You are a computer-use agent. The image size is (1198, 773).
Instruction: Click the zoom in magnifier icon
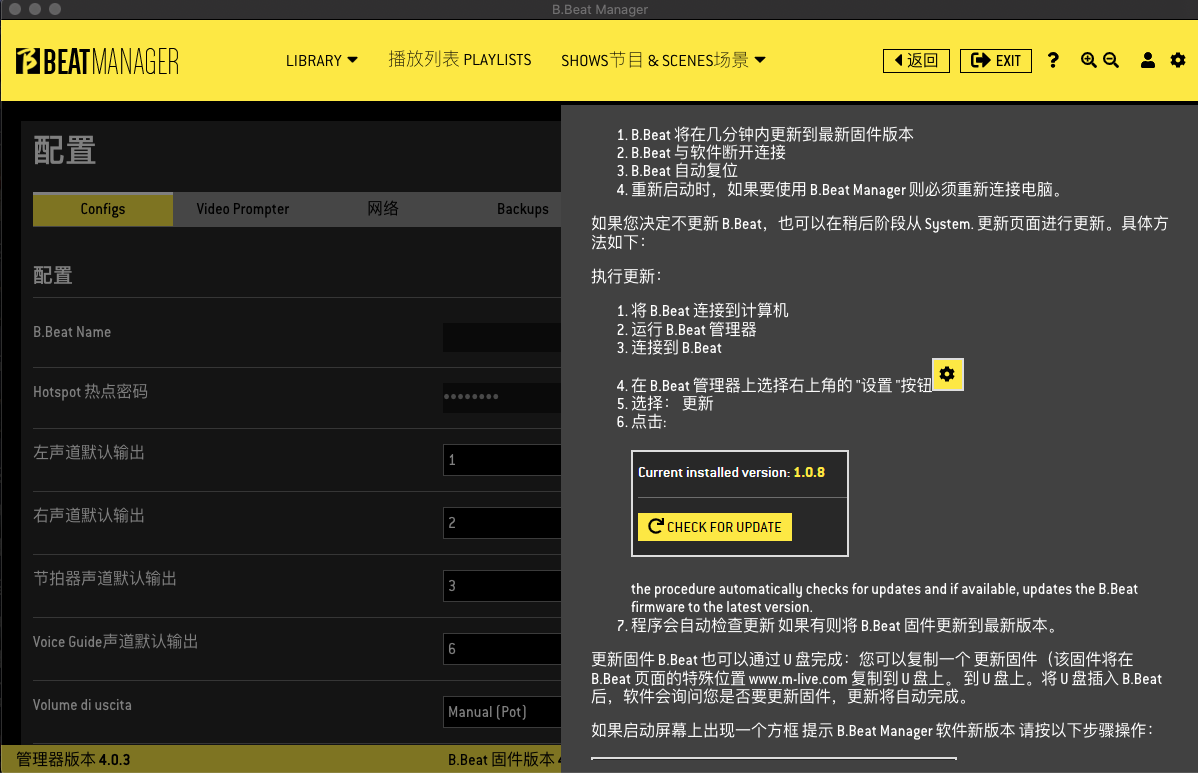1088,60
